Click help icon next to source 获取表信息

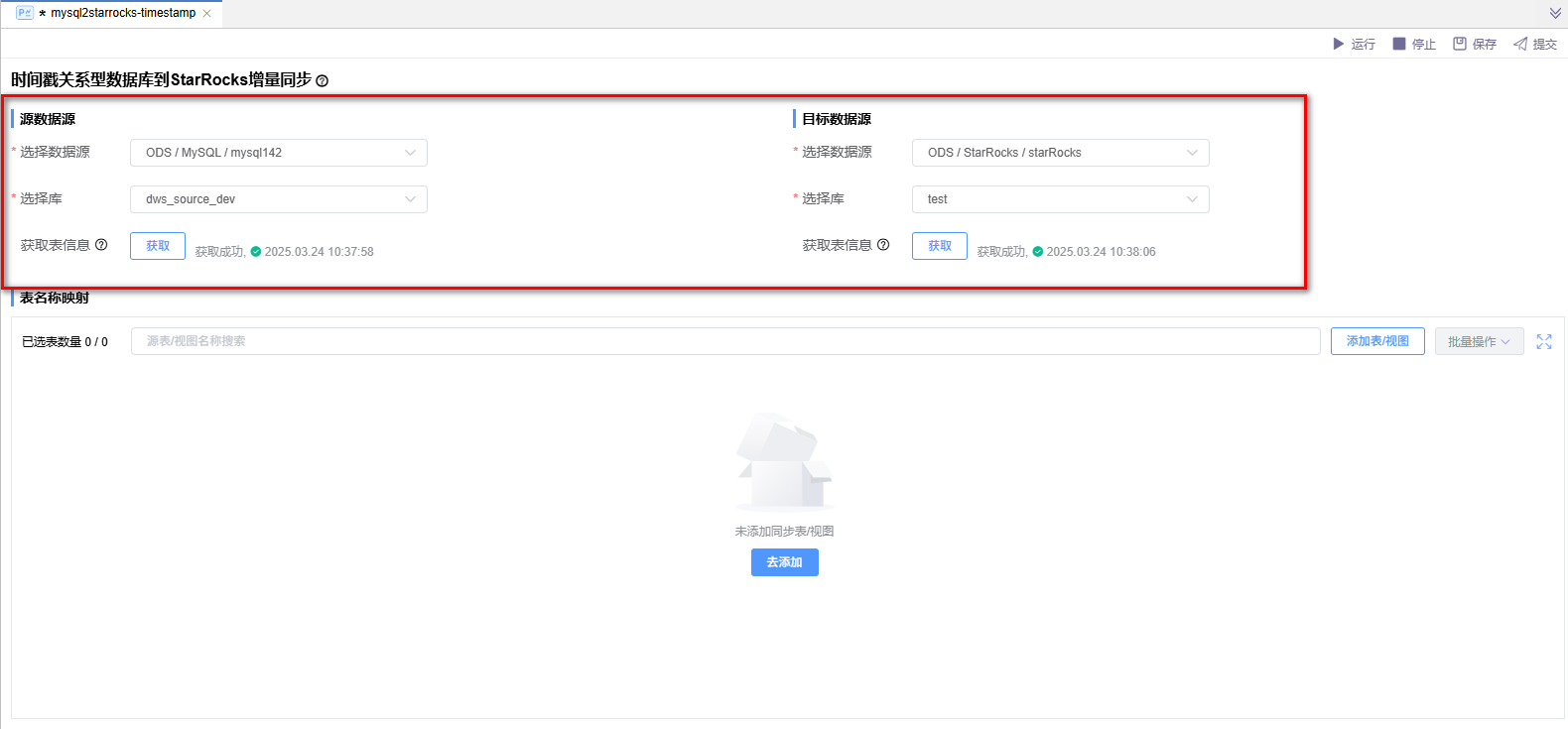point(101,245)
